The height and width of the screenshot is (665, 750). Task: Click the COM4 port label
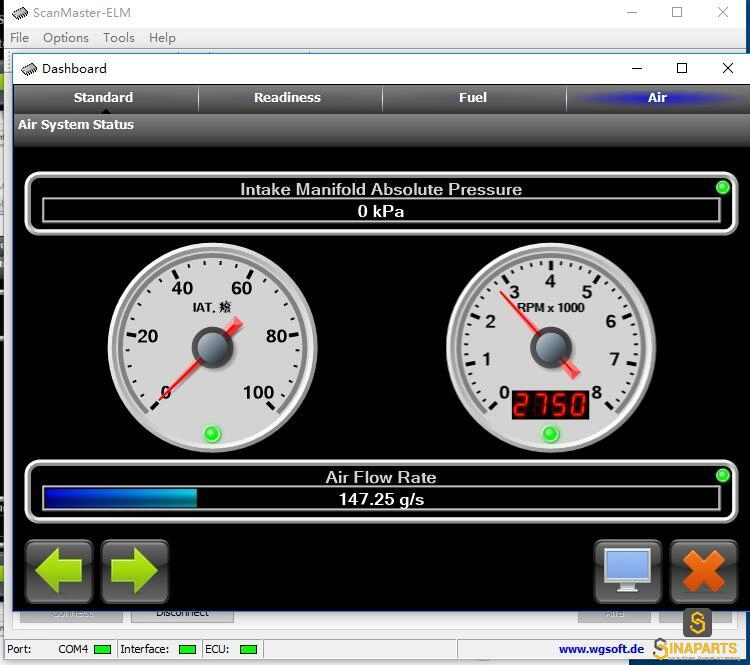(73, 649)
